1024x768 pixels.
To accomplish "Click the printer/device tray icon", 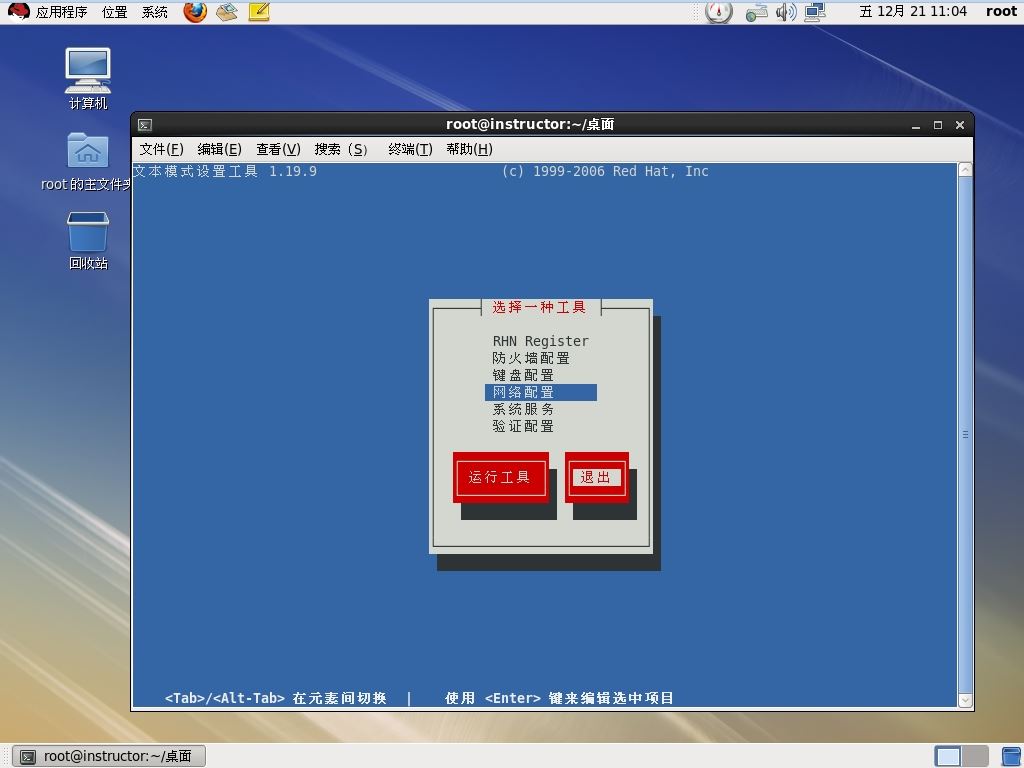I will coord(756,12).
